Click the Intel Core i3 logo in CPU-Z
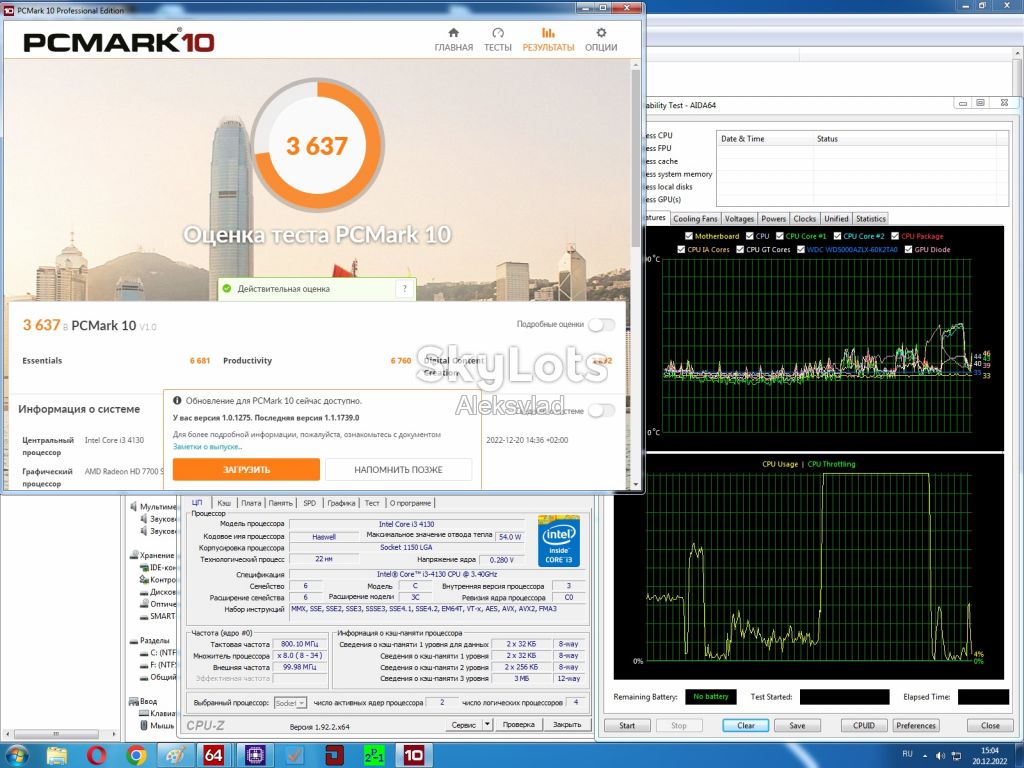The image size is (1024, 768). pyautogui.click(x=559, y=541)
